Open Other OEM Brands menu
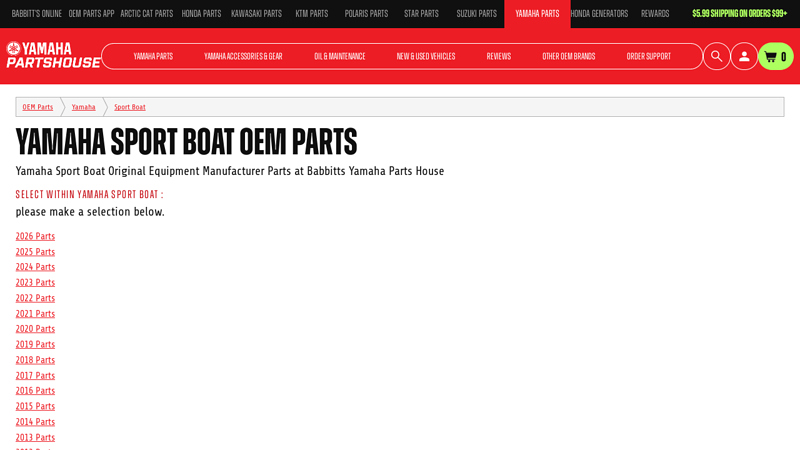Image resolution: width=800 pixels, height=450 pixels. click(x=569, y=56)
